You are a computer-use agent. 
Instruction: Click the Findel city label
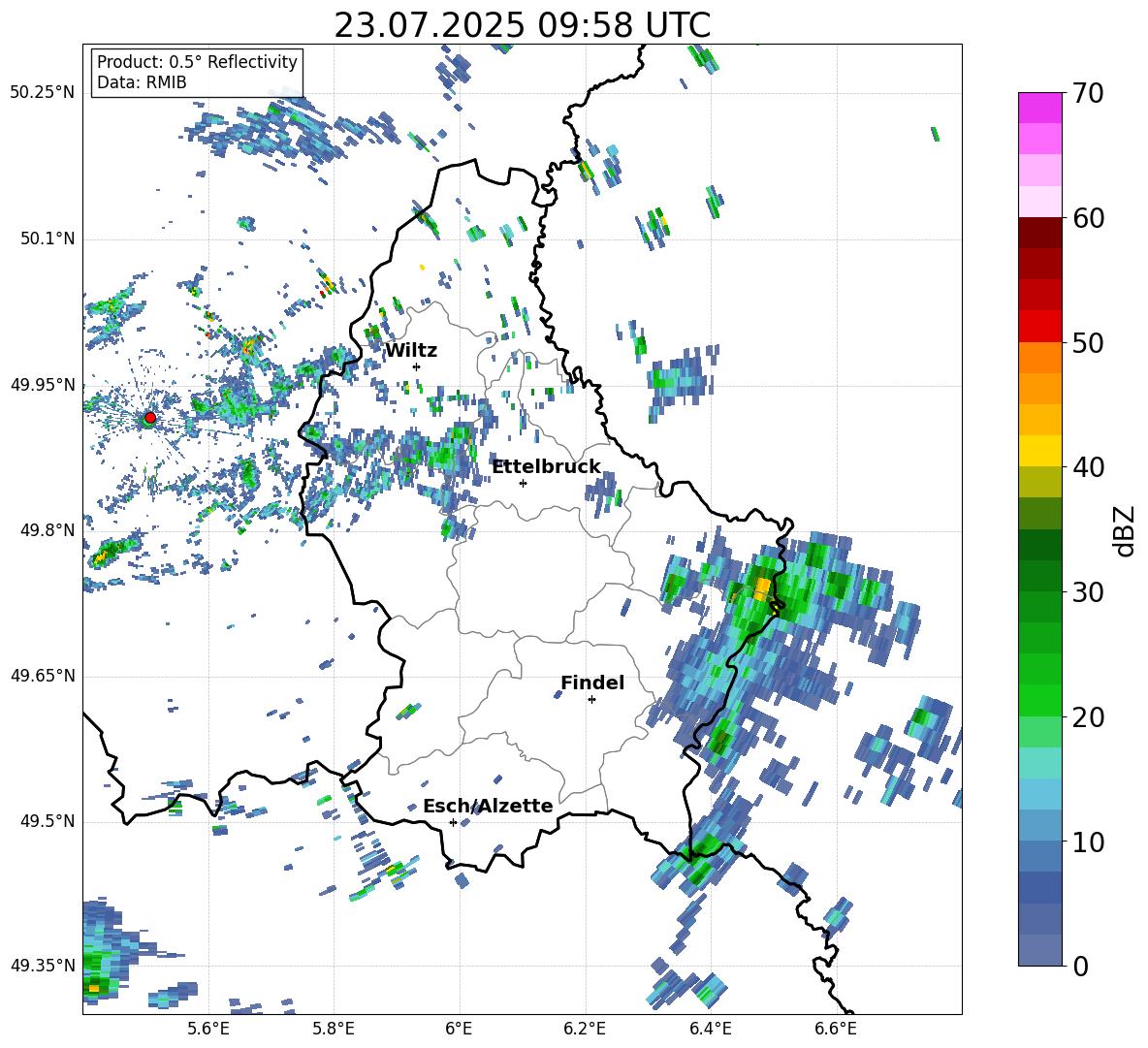point(592,683)
